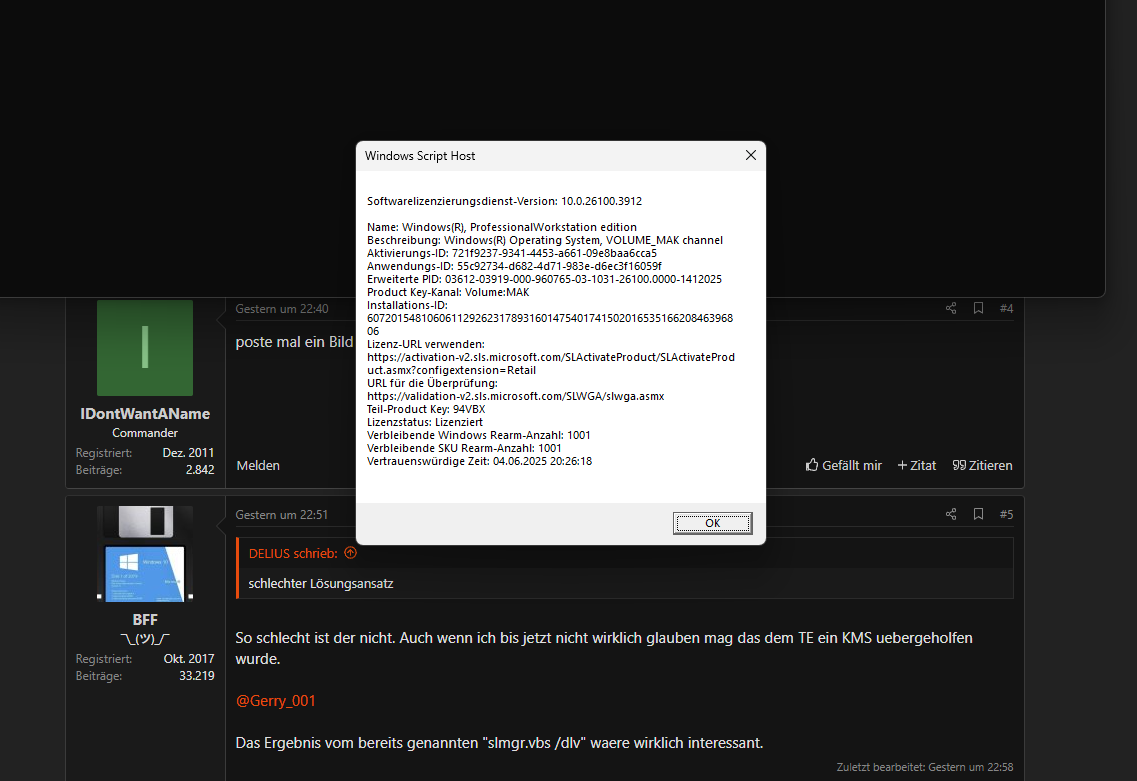Add post to multi-quote with +Zitat
The height and width of the screenshot is (781, 1137).
click(917, 466)
